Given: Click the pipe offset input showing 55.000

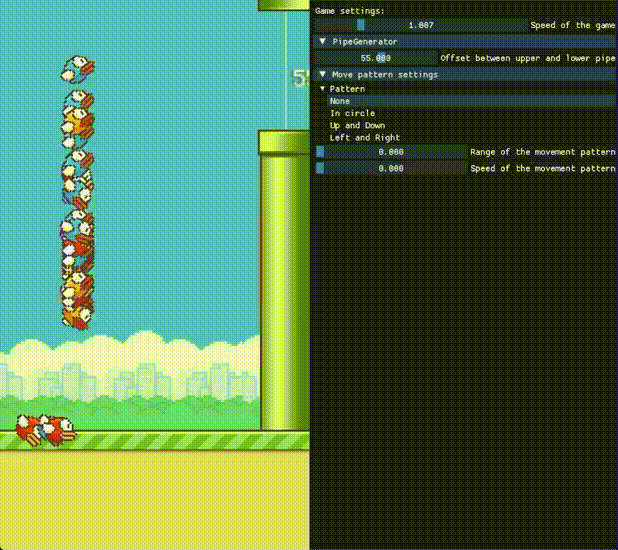Looking at the screenshot, I should [x=376, y=58].
